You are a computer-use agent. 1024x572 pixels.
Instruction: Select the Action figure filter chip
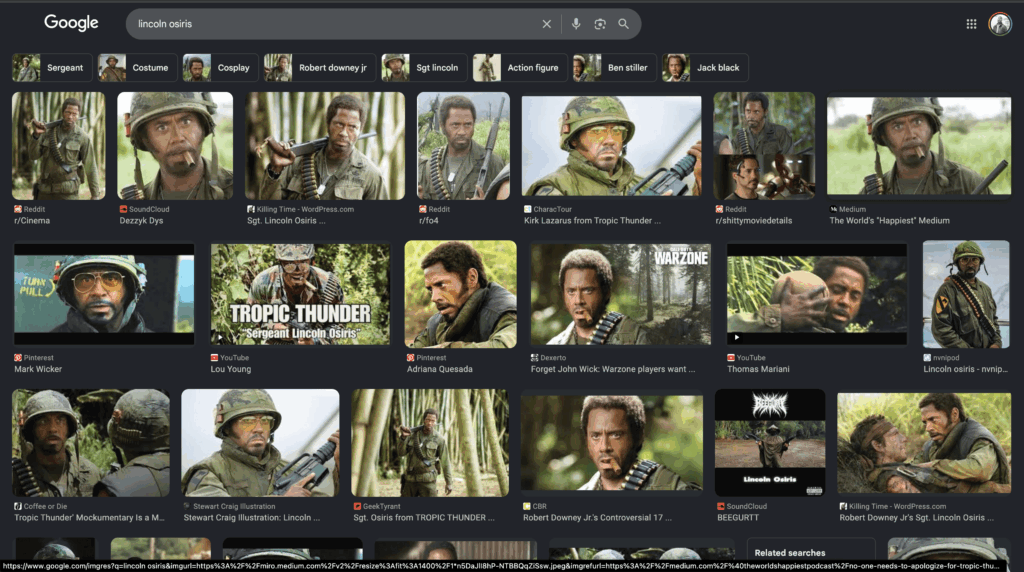coord(520,67)
